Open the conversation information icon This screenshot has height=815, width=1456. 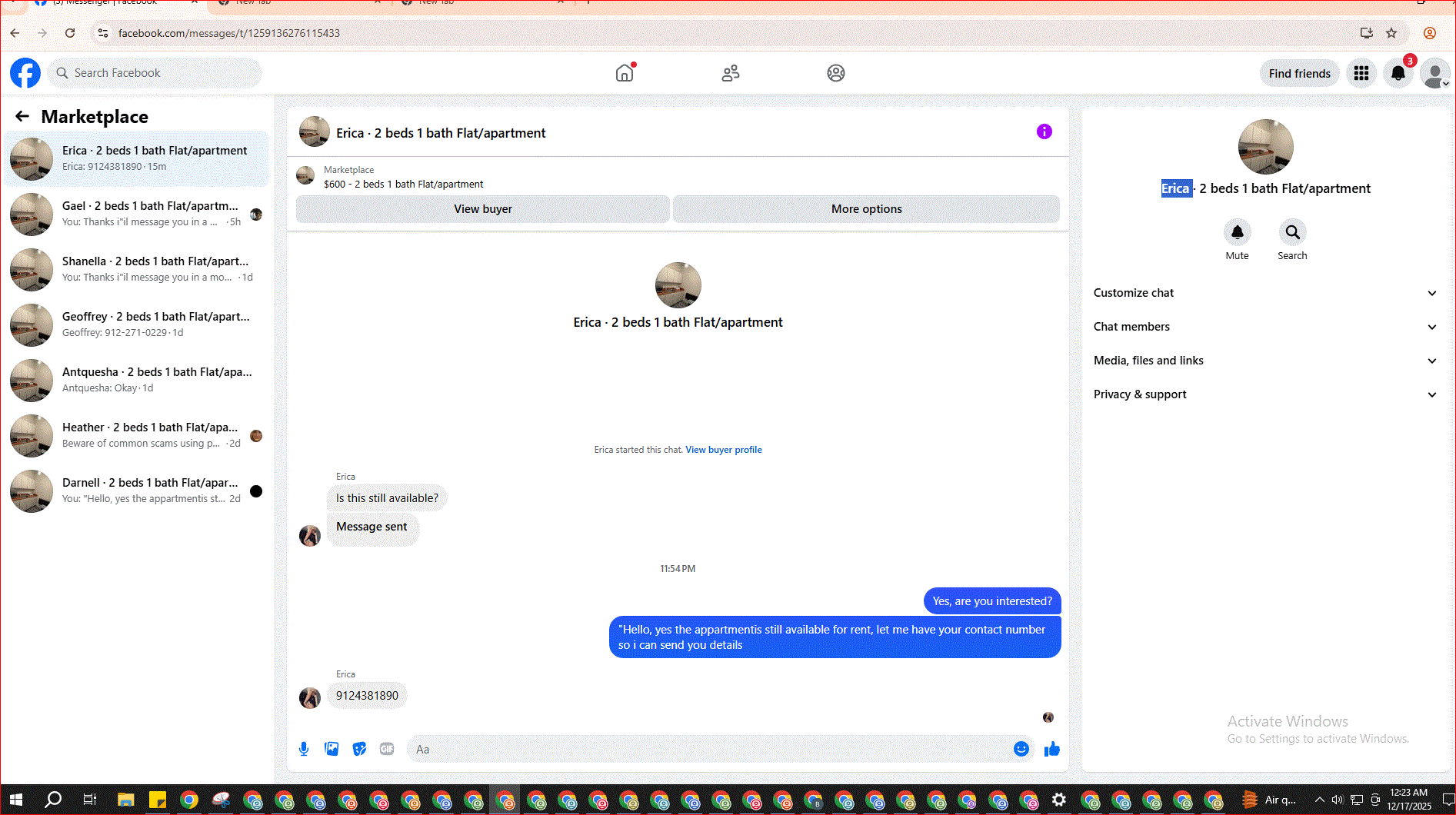pos(1044,131)
